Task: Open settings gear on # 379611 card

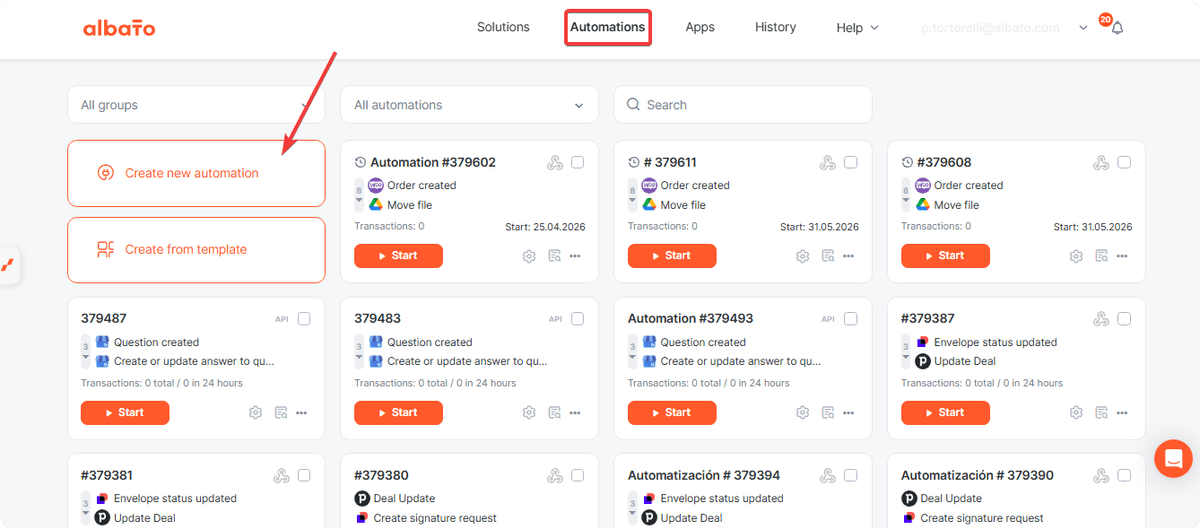Action: click(802, 256)
